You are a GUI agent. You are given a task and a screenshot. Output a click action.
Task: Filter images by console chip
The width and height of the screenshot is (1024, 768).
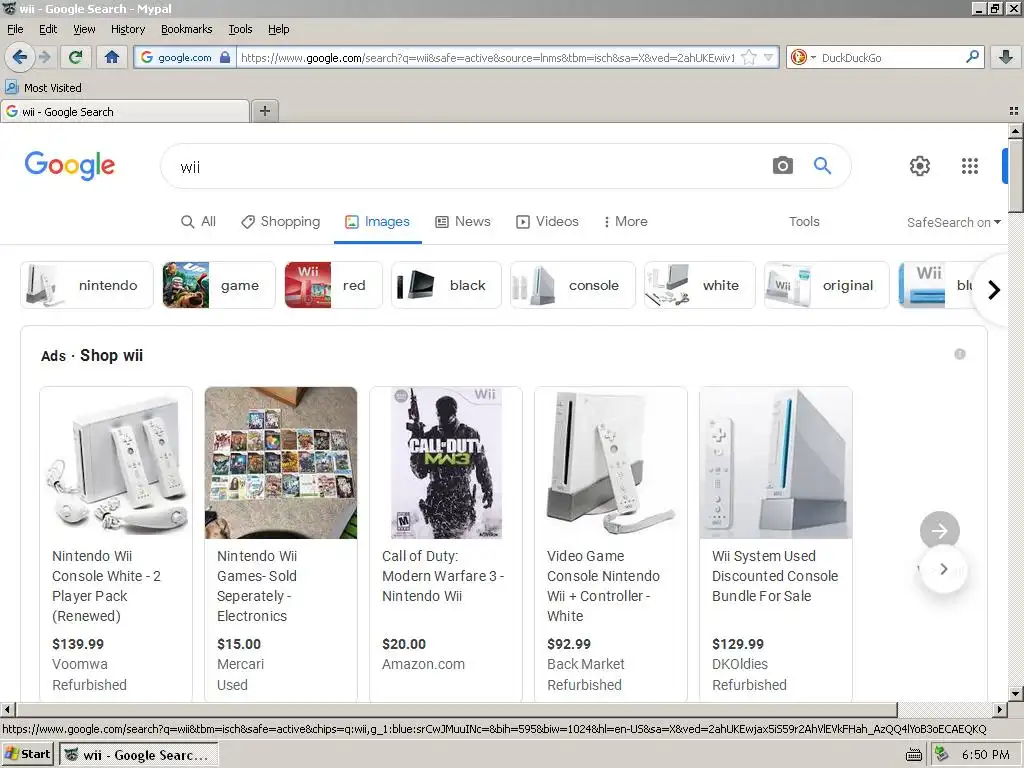(x=573, y=285)
